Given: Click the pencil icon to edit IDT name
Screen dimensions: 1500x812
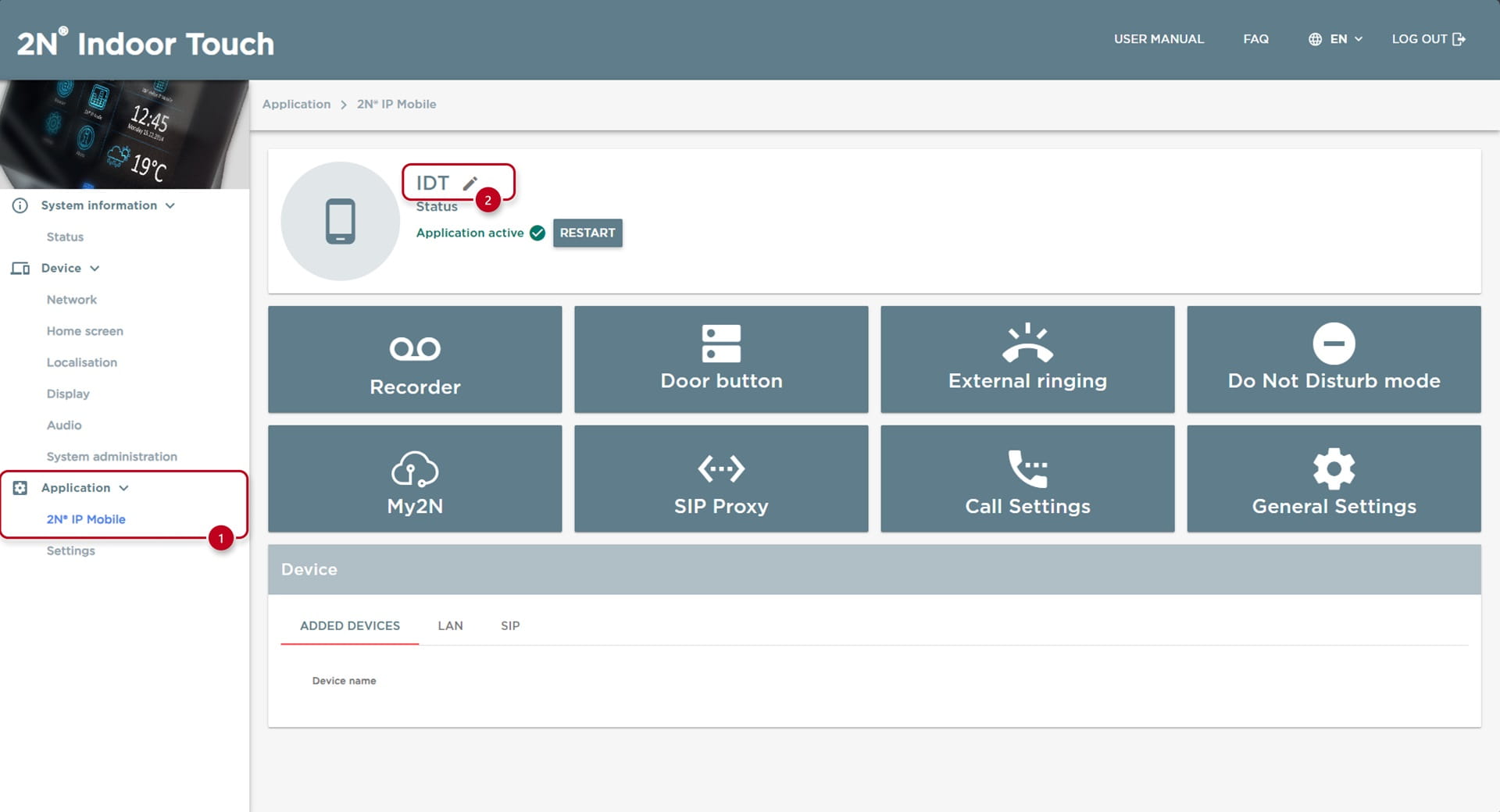Looking at the screenshot, I should [x=470, y=183].
